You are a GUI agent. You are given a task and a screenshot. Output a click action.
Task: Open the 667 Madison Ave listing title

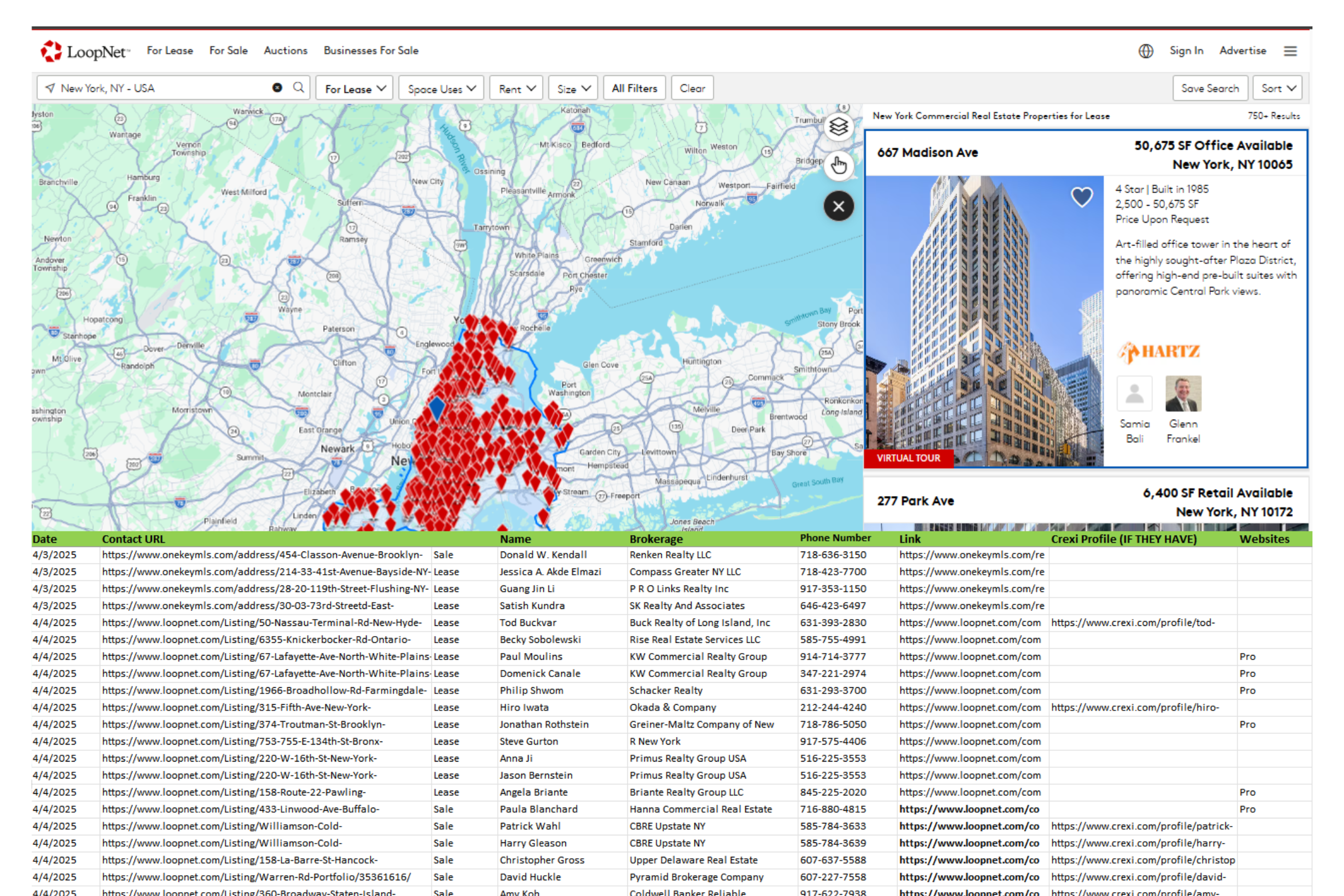click(927, 153)
